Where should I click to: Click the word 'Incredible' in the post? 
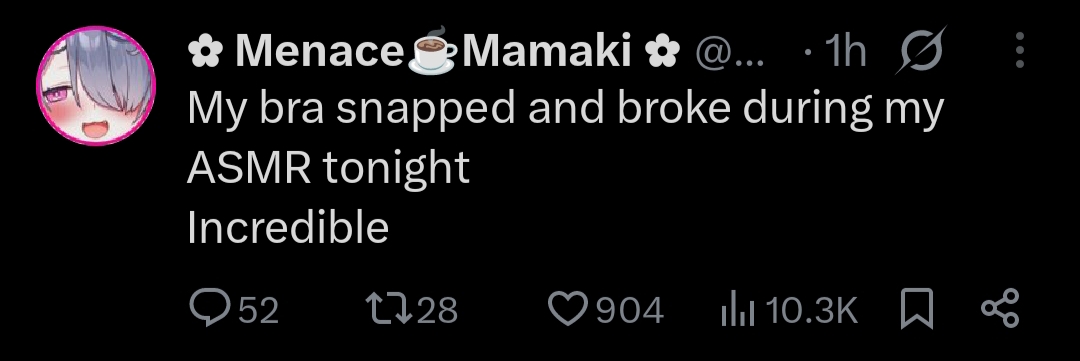(x=288, y=228)
